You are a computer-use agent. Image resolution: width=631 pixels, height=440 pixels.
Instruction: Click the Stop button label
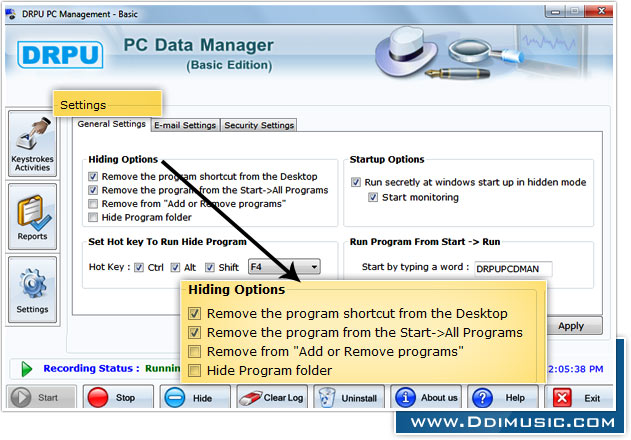[x=125, y=398]
